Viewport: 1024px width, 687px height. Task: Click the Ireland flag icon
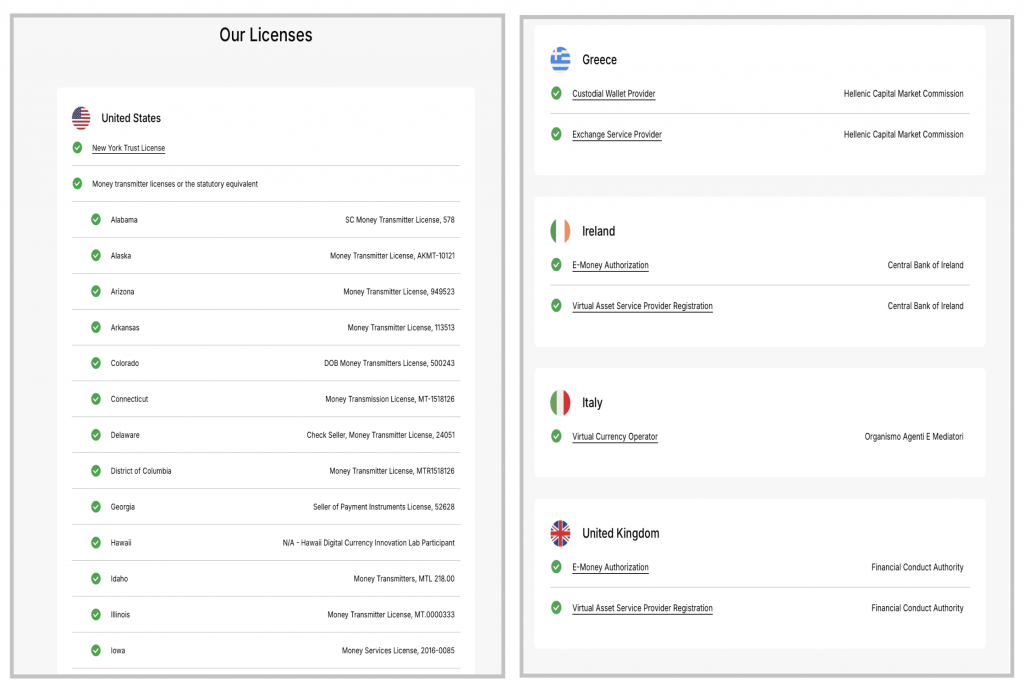pos(560,231)
